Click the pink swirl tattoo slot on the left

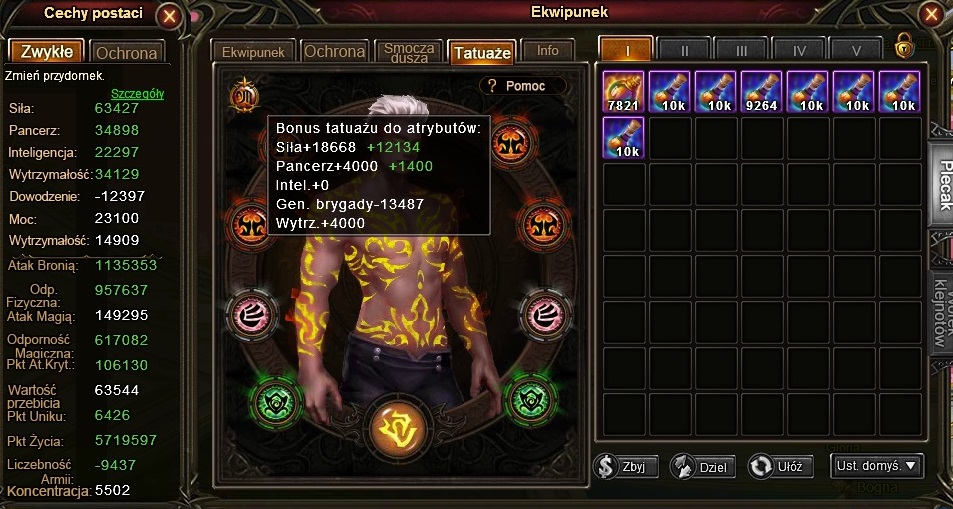pos(252,314)
